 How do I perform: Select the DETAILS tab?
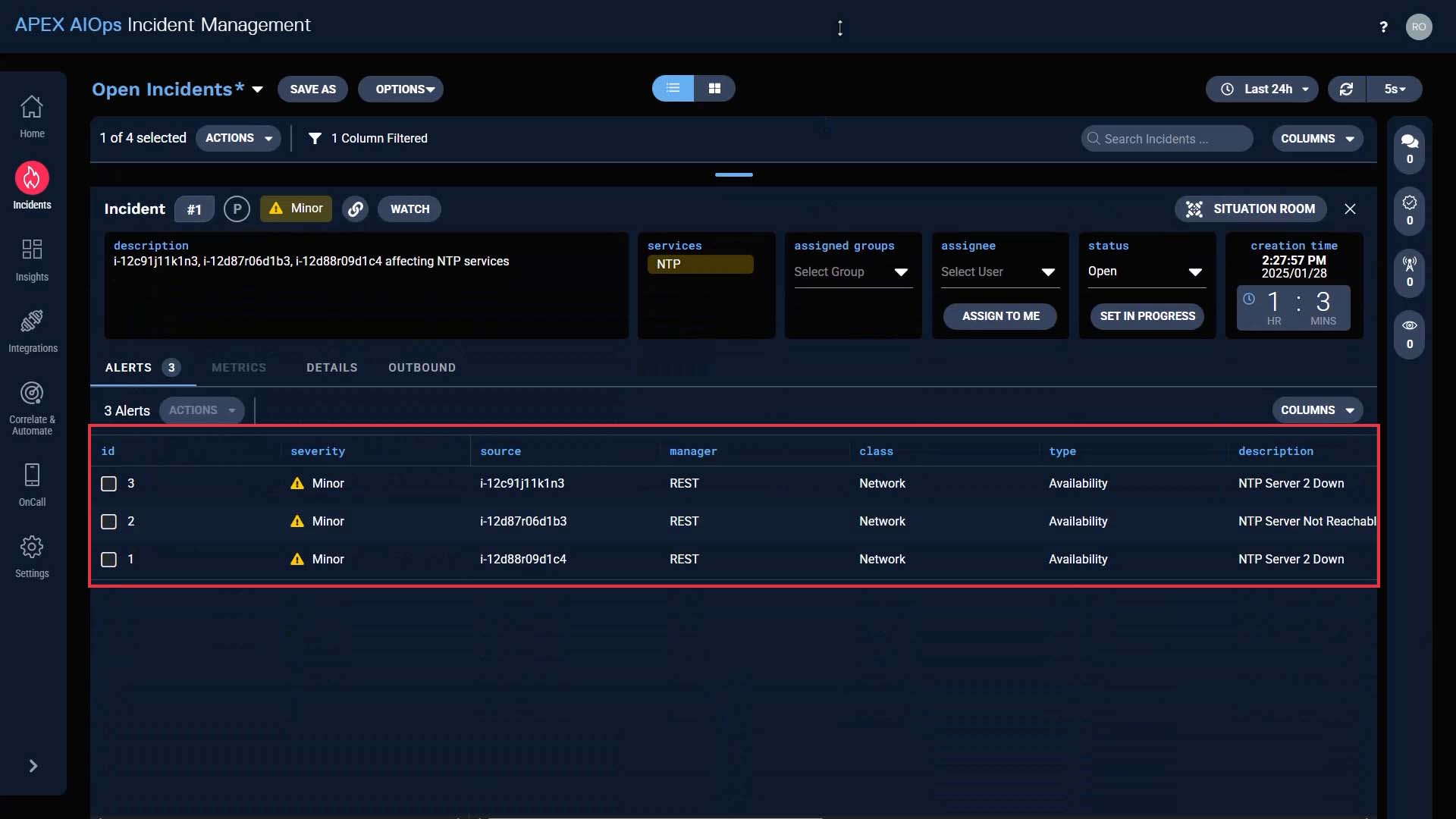(331, 368)
